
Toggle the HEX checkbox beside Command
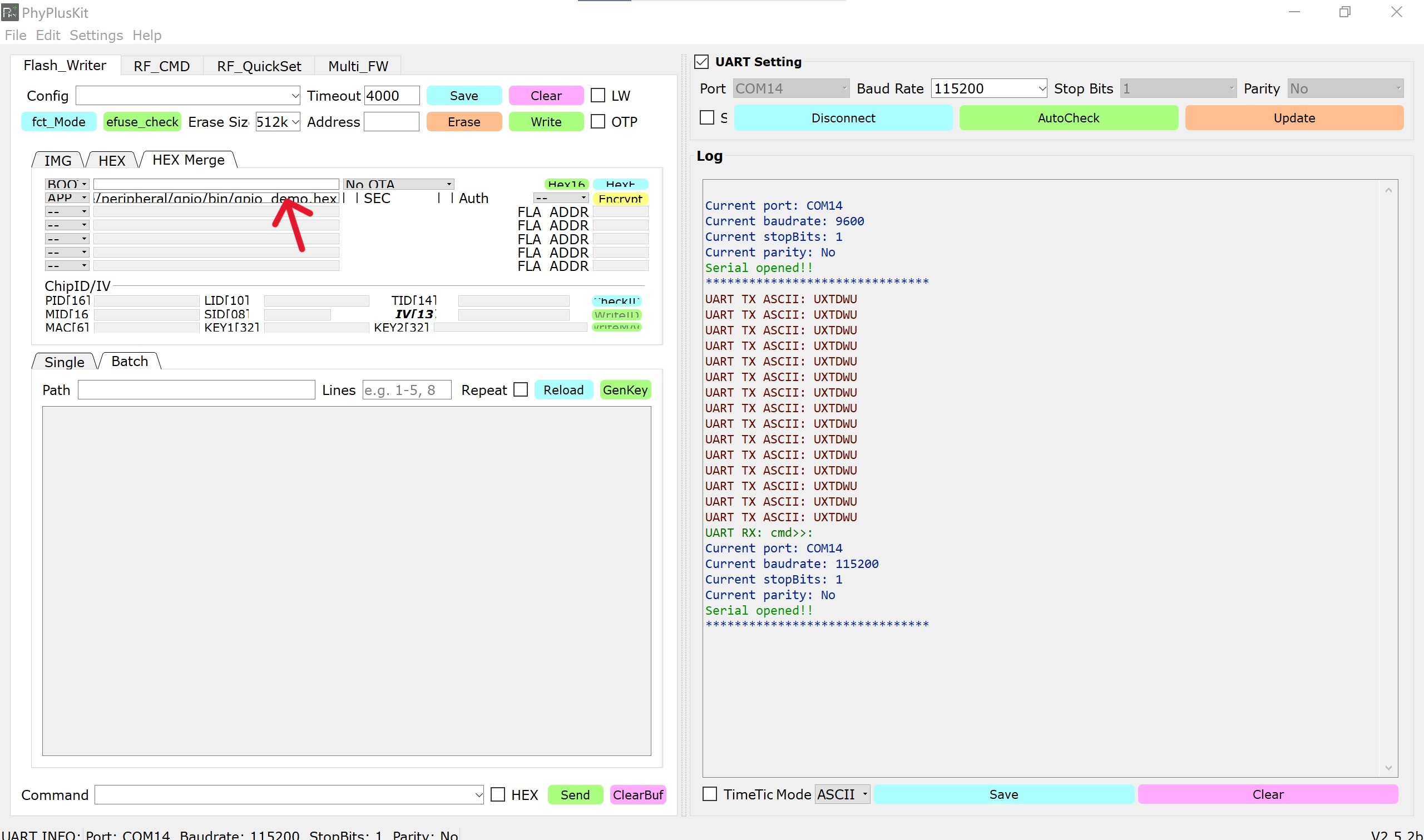[498, 795]
